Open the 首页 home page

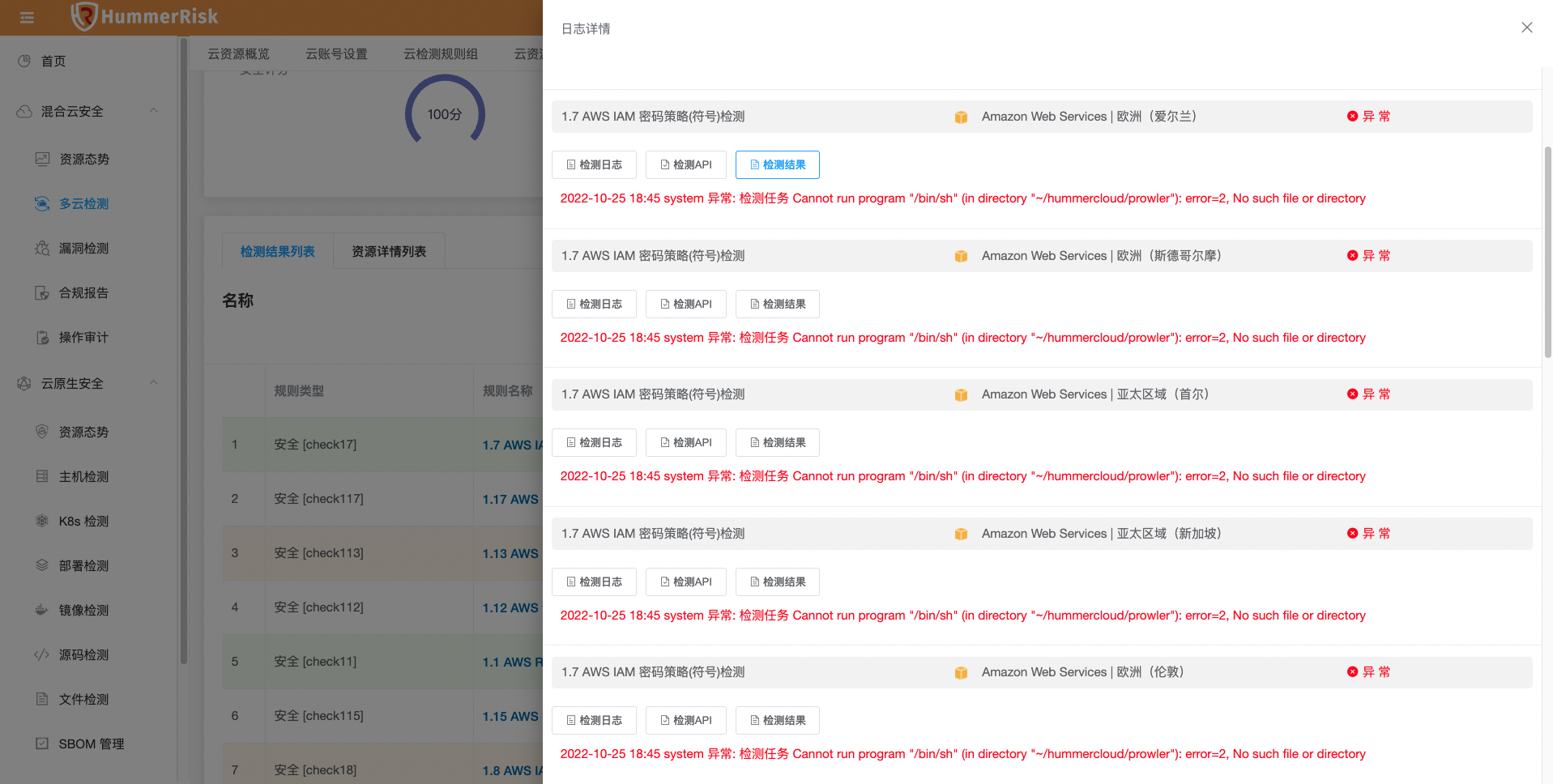(54, 60)
